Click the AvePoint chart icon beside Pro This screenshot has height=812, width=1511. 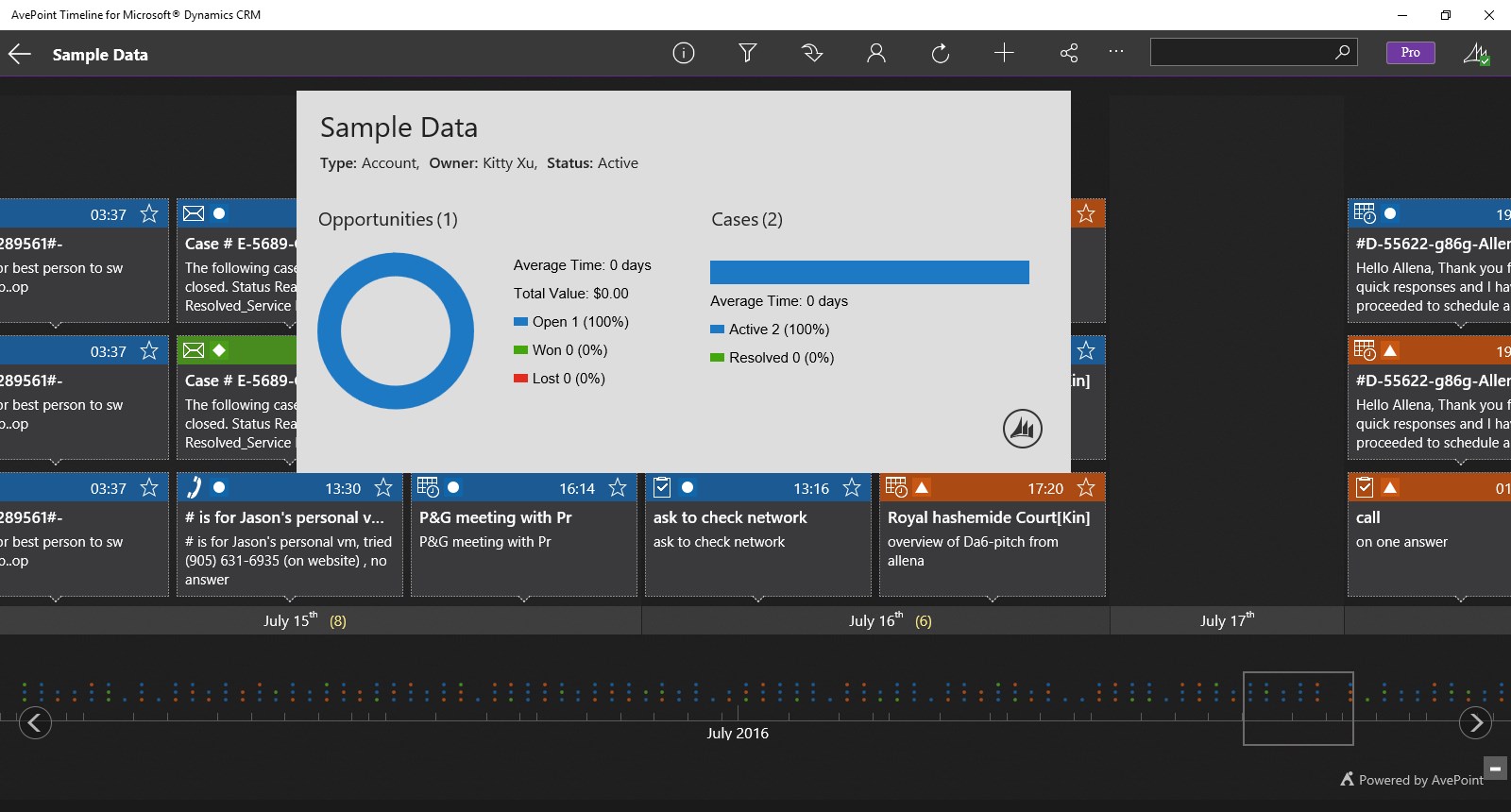(x=1476, y=53)
